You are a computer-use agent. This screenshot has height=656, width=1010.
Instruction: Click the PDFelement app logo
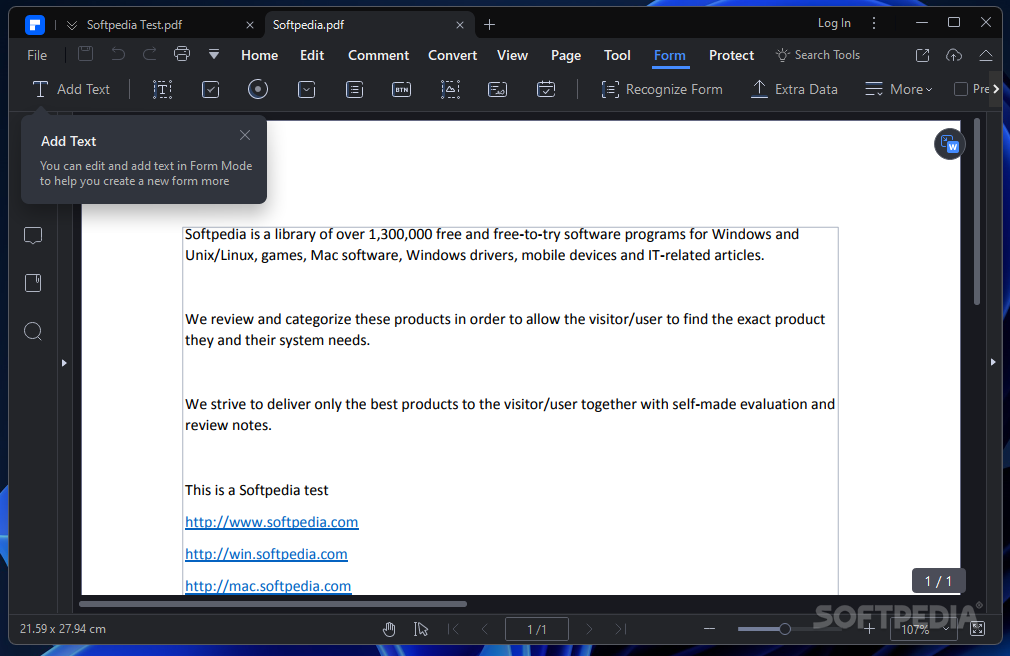pos(35,25)
